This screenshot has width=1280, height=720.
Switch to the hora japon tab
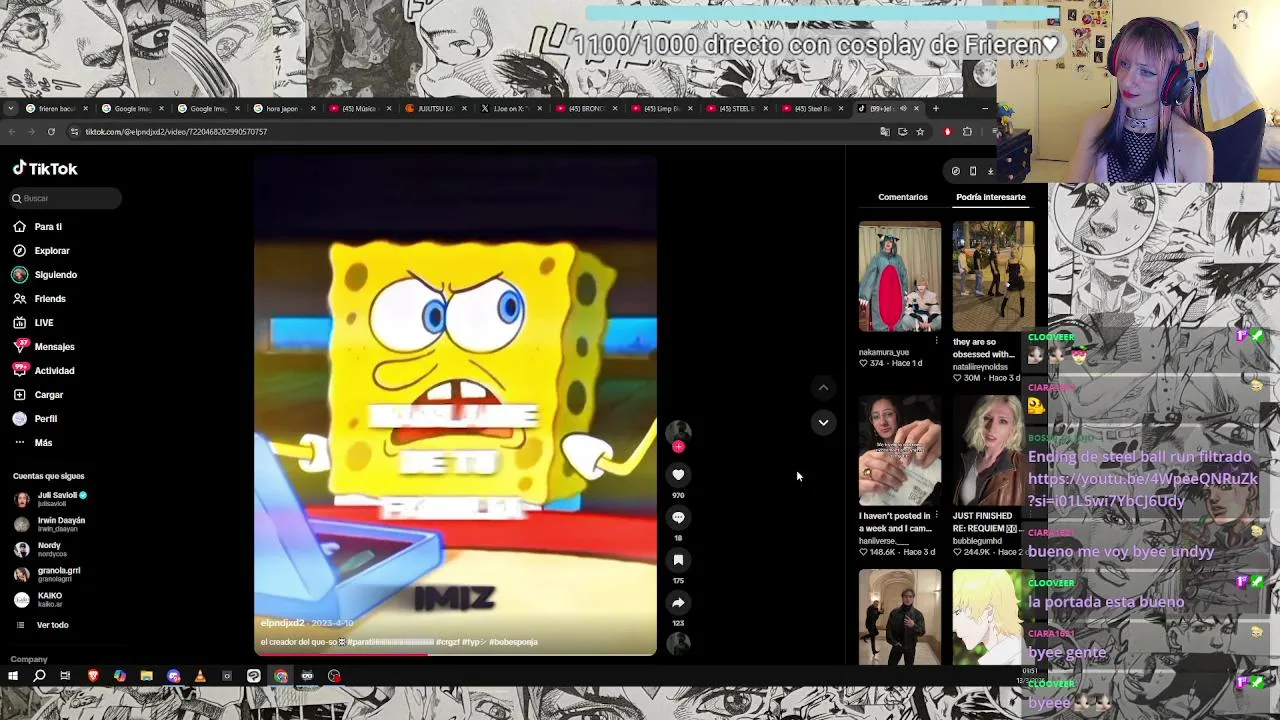284,108
